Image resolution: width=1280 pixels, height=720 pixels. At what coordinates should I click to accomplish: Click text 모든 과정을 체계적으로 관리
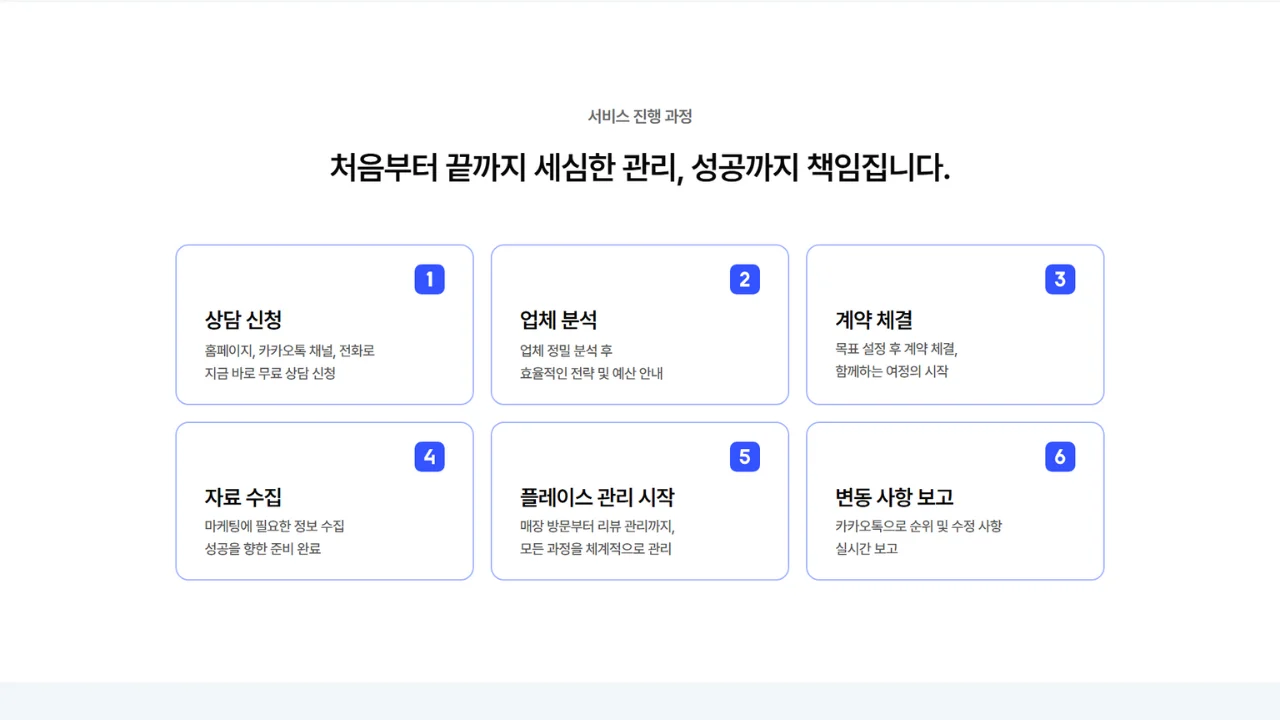click(x=595, y=548)
